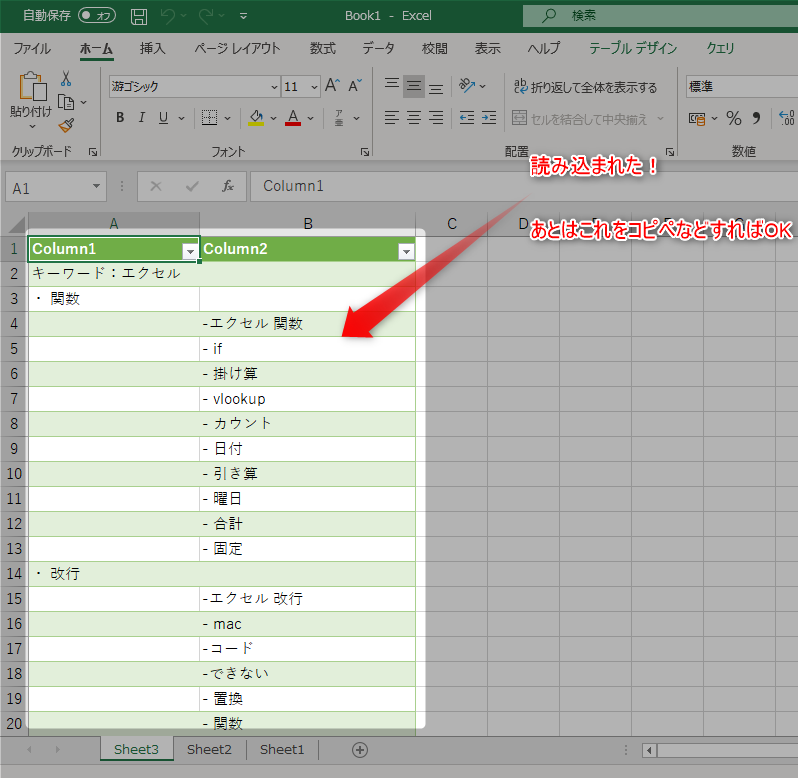Align text right
798x778 pixels.
[x=436, y=118]
